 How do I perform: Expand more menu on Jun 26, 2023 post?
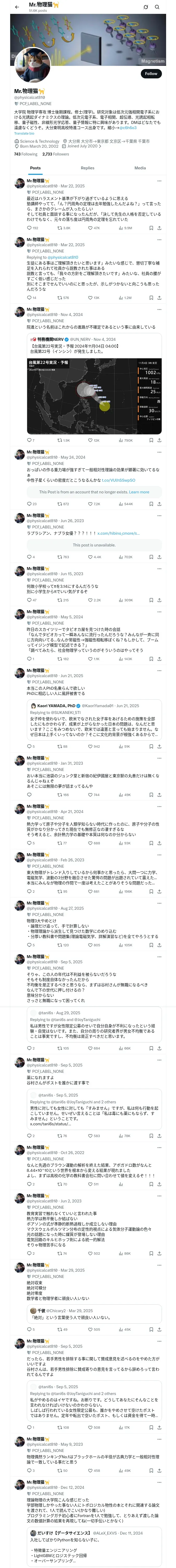point(159,516)
